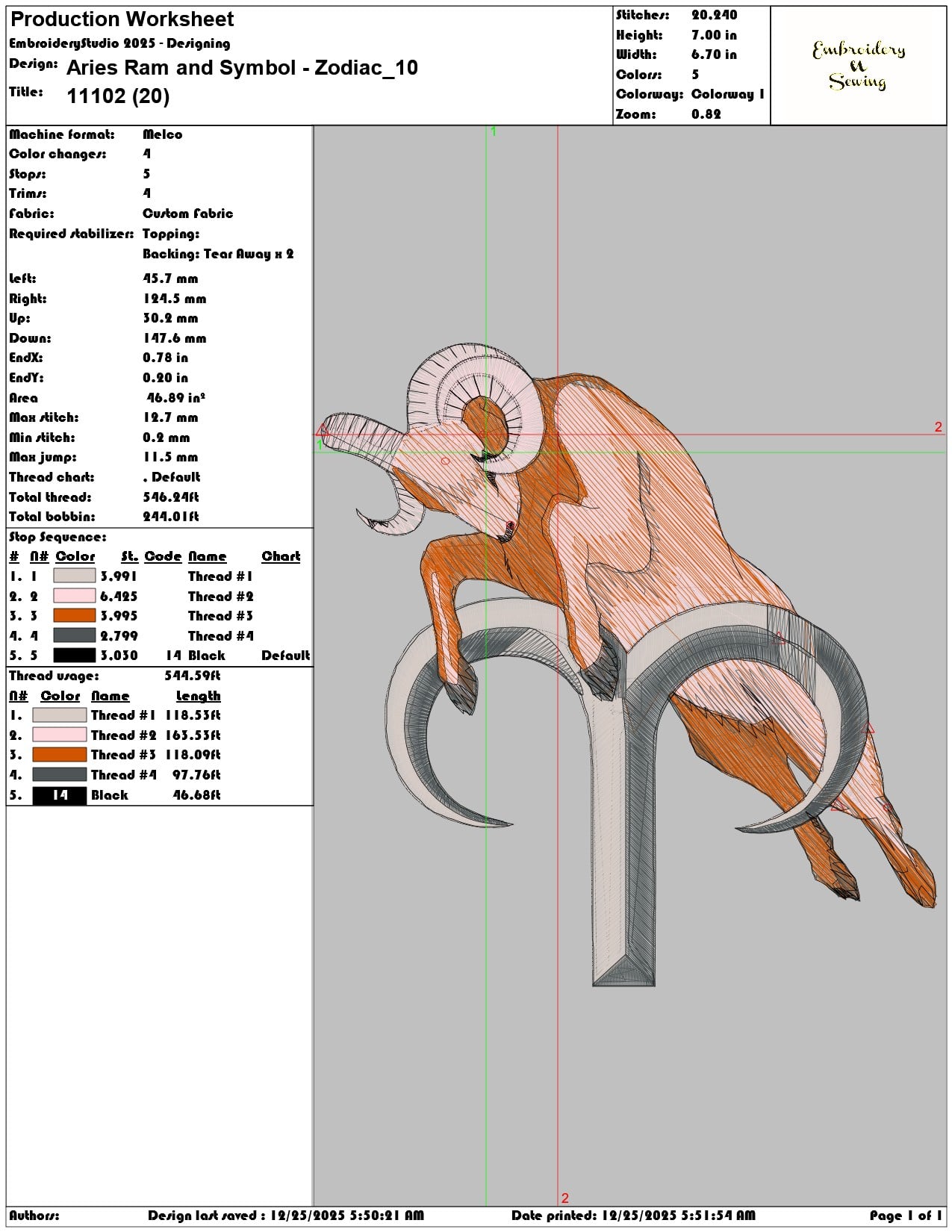This screenshot has height=1232, width=952.
Task: Click the Thread #1 swatch in Thread usage
Action: (x=60, y=715)
